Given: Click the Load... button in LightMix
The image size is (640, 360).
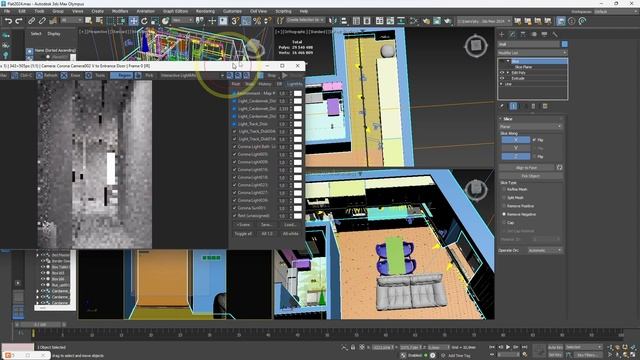Looking at the screenshot, I should coord(290,224).
